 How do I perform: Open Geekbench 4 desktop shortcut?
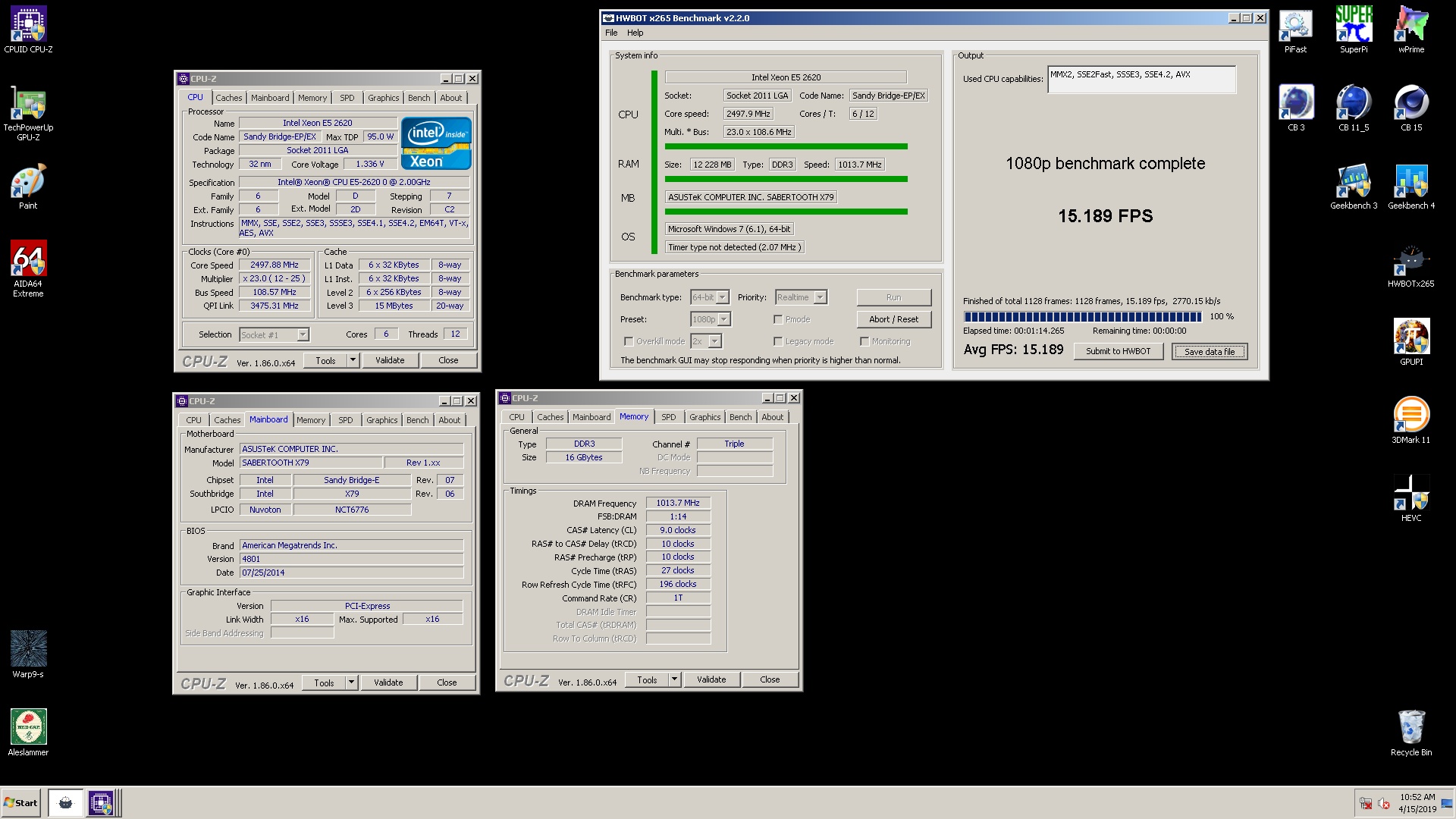[x=1411, y=187]
